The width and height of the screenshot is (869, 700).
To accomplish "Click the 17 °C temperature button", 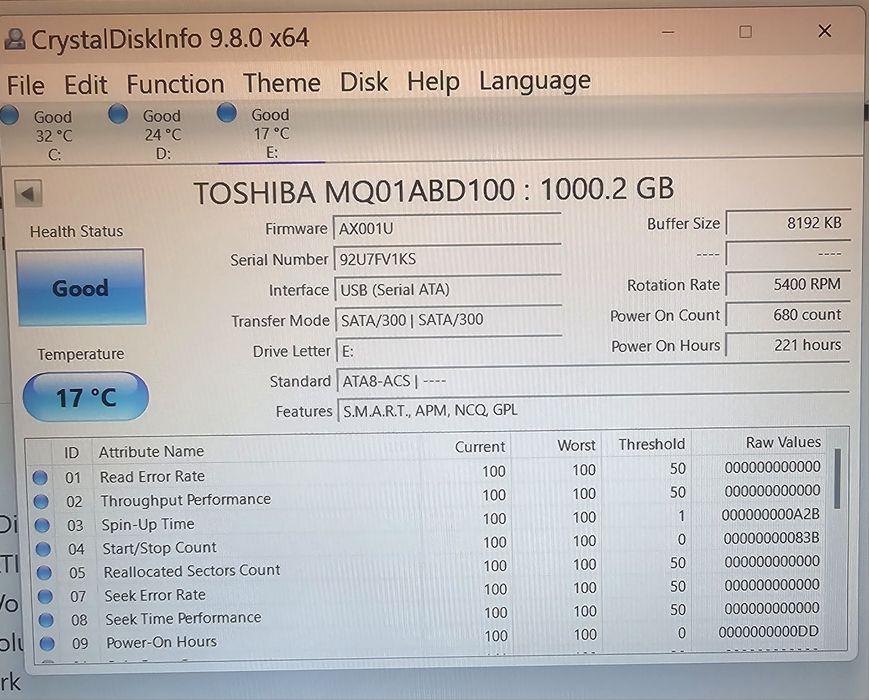I will tap(86, 397).
